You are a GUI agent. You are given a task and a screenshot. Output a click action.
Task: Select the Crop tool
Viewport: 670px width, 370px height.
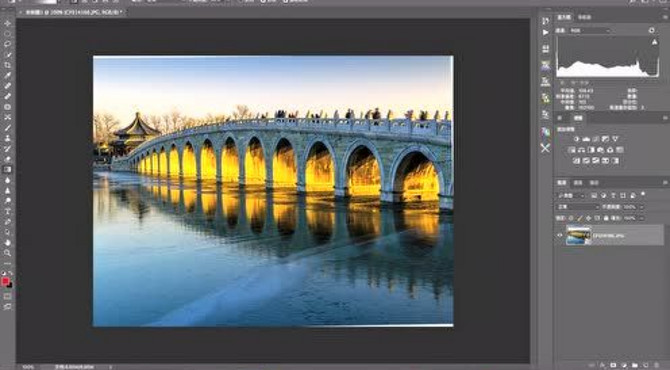[x=8, y=65]
